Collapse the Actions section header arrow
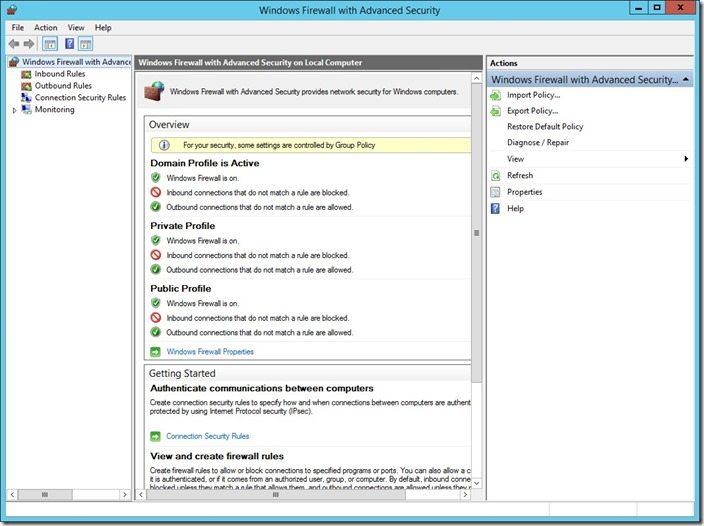 tap(686, 79)
